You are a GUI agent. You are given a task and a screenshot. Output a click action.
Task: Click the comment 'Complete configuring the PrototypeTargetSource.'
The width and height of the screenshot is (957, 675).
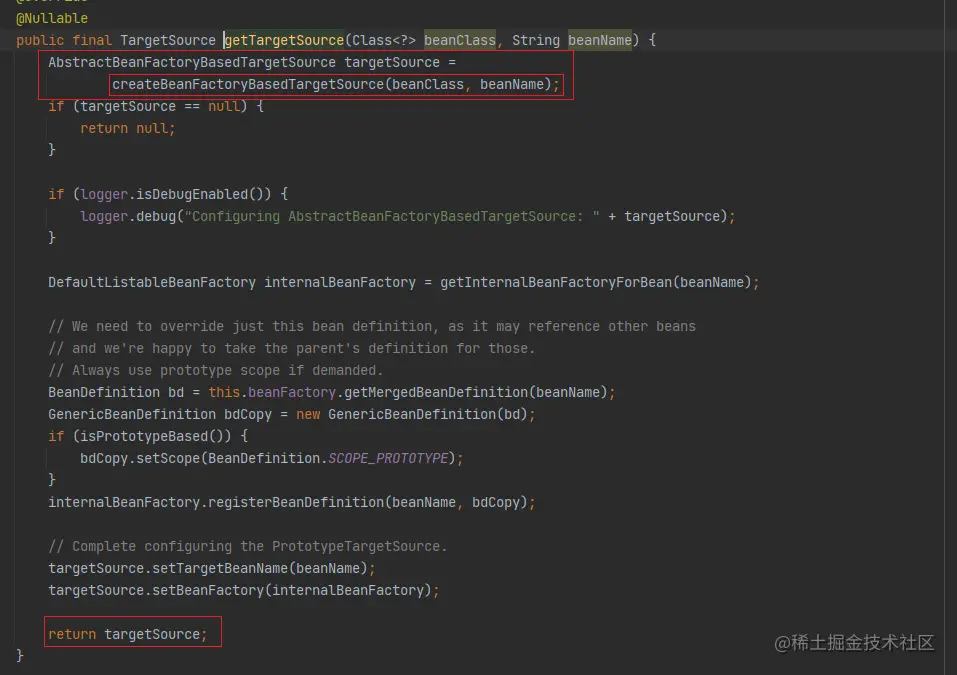point(248,546)
